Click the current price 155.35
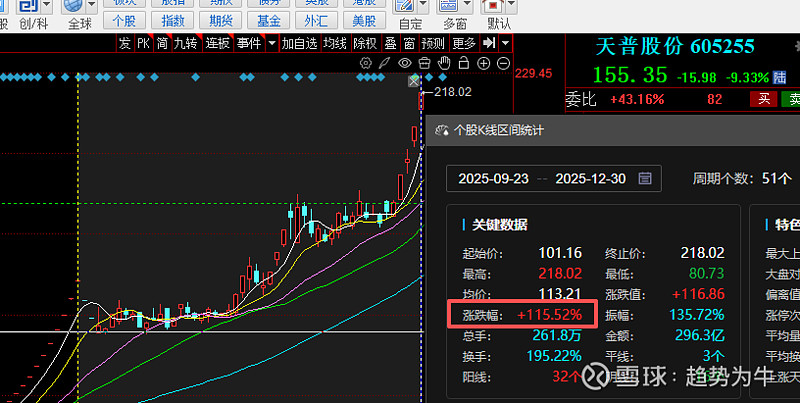 click(x=630, y=75)
